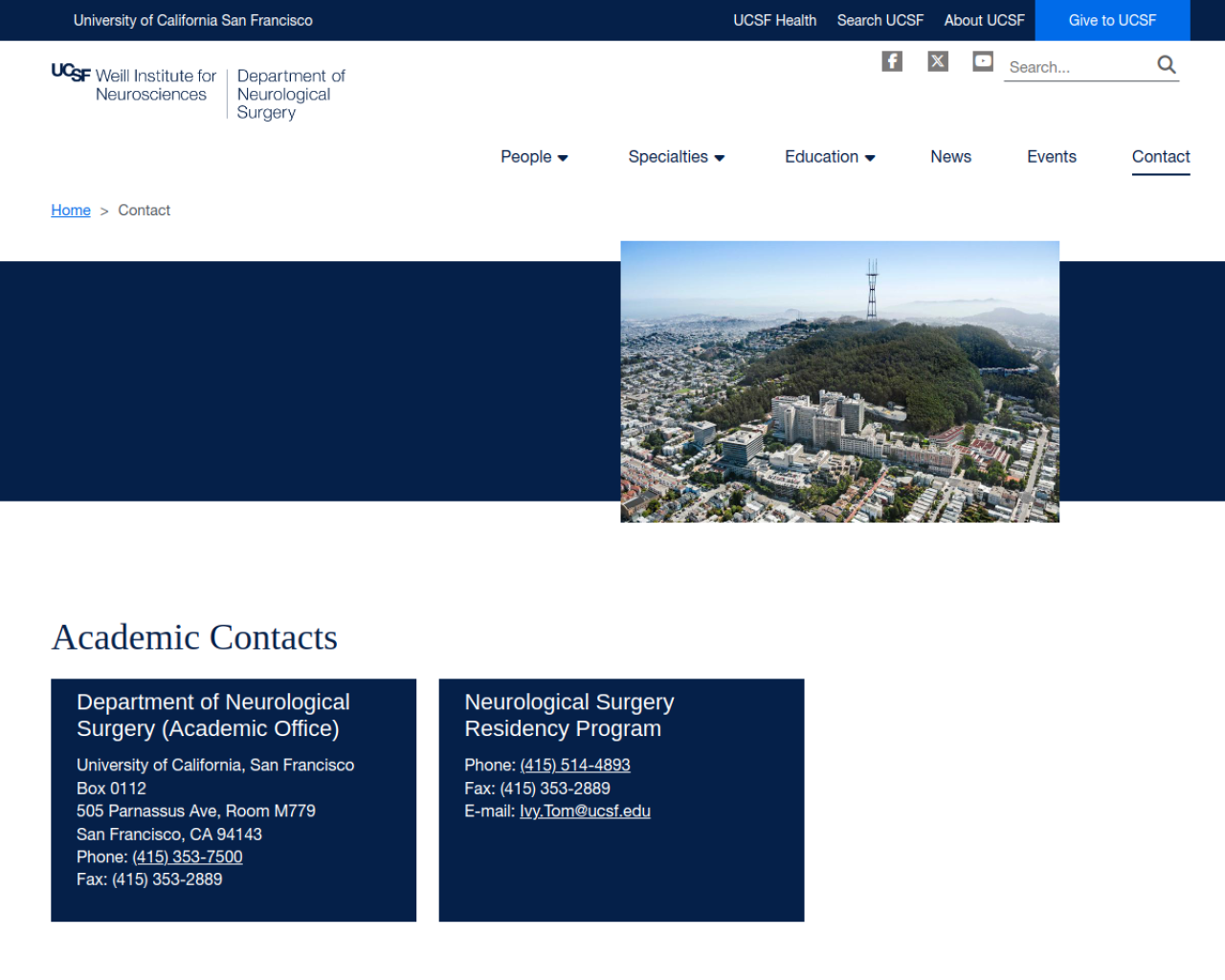Click the aerial campus photo
This screenshot has height=980, width=1225.
coord(839,382)
